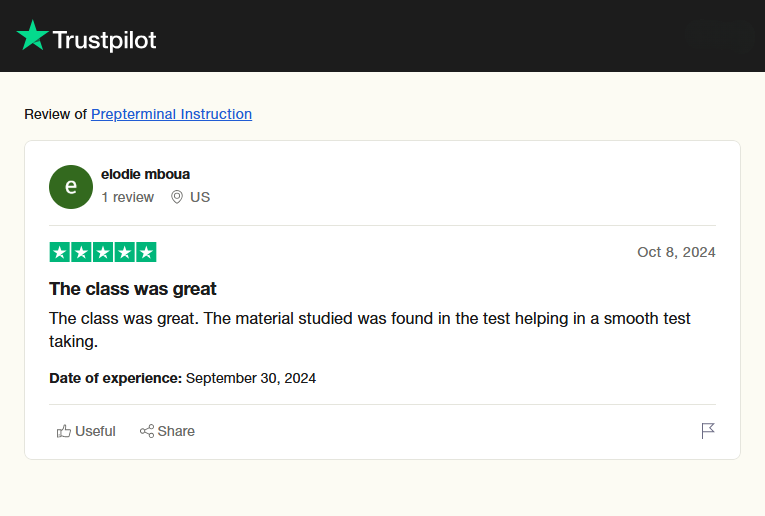Image resolution: width=765 pixels, height=516 pixels.
Task: Click the fourth rating star
Action: tap(124, 252)
